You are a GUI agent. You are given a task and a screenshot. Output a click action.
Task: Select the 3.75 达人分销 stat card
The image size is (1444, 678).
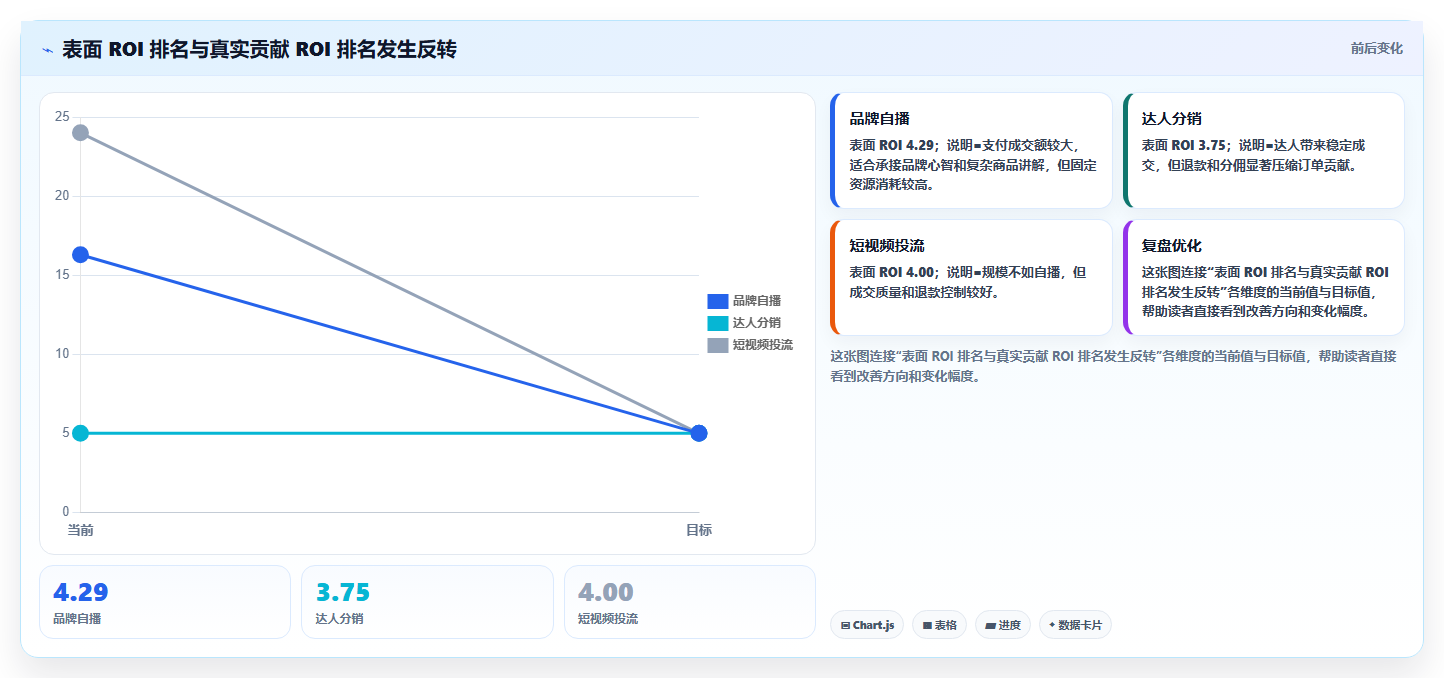pyautogui.click(x=427, y=602)
